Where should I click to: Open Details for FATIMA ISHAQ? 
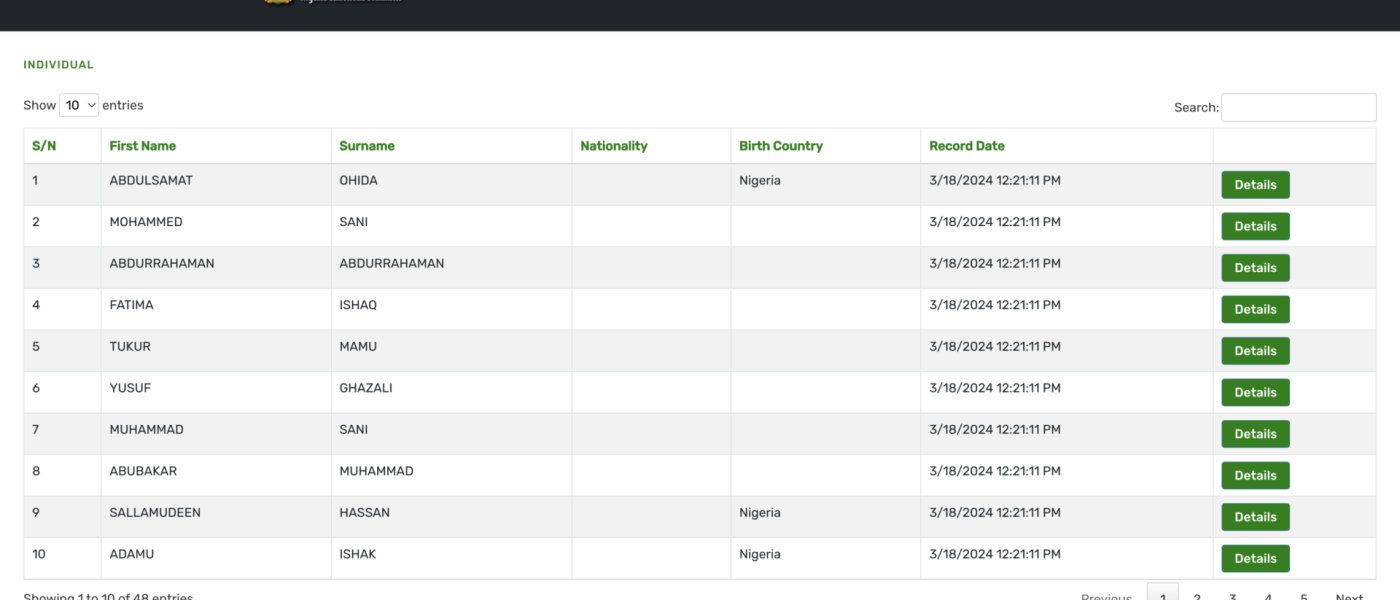[x=1254, y=310]
